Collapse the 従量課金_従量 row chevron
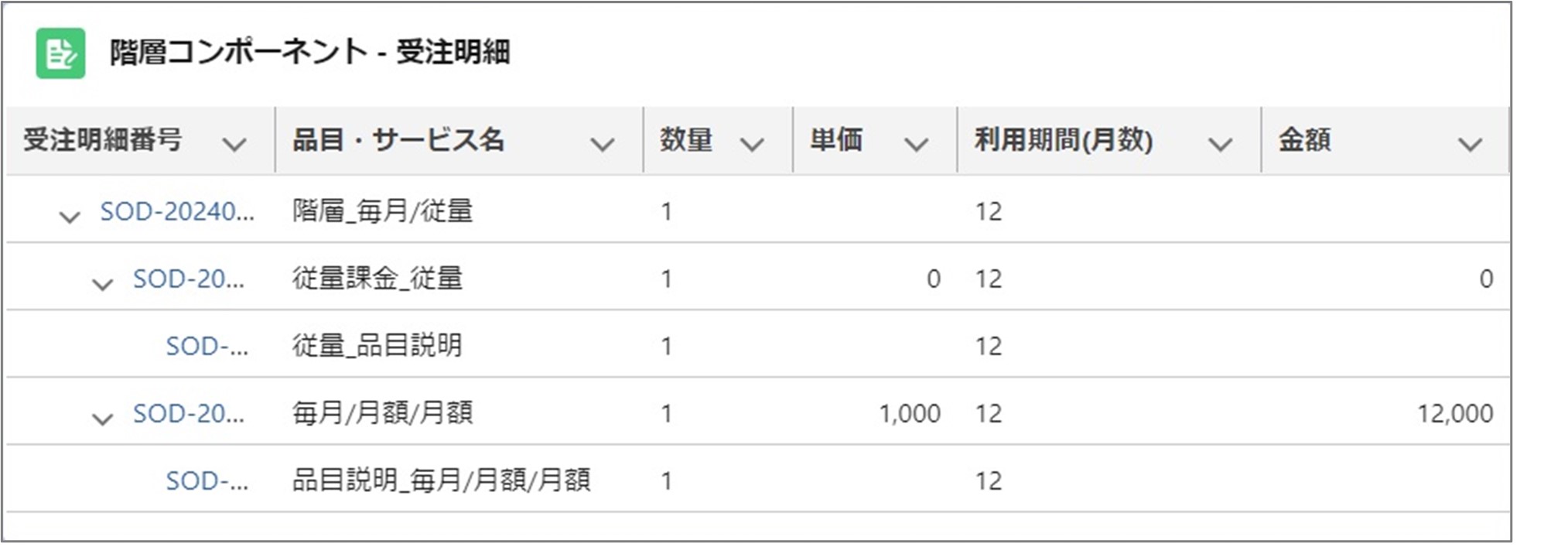The height and width of the screenshot is (547, 1568). pos(102,284)
